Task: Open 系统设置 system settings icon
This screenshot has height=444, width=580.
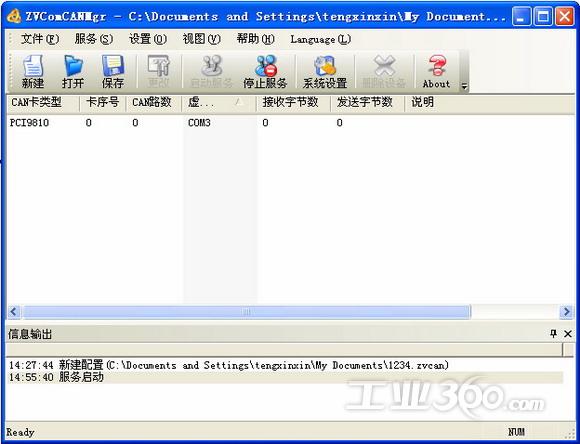Action: [x=325, y=72]
